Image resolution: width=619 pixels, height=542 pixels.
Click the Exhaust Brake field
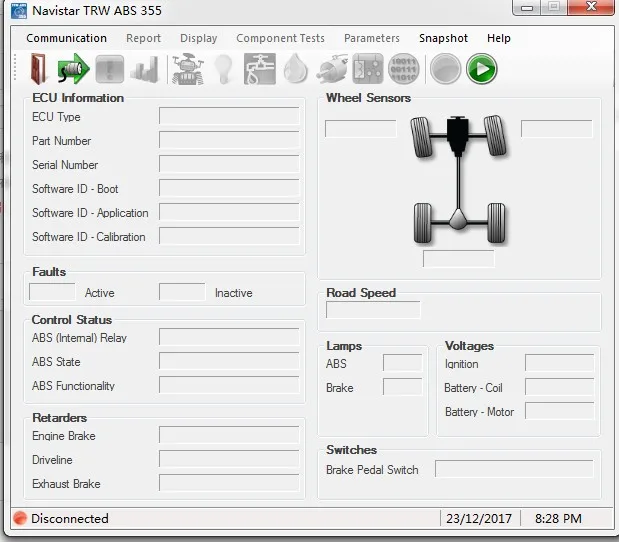tap(229, 483)
